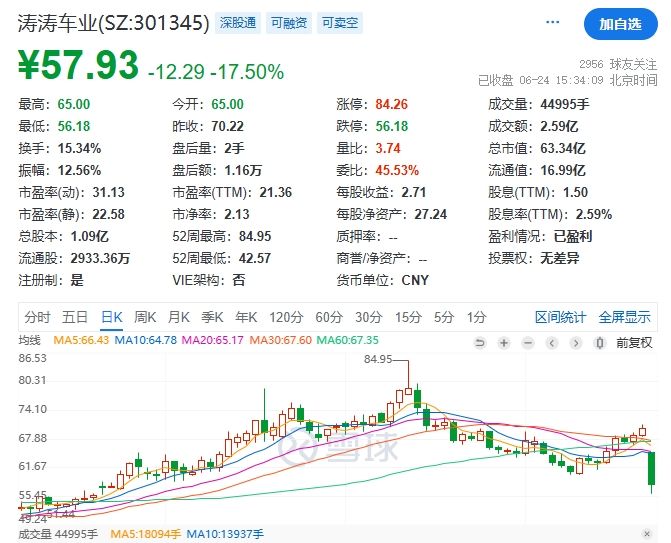
Task: Click the MA5:66.43 moving average label
Action: (81, 340)
